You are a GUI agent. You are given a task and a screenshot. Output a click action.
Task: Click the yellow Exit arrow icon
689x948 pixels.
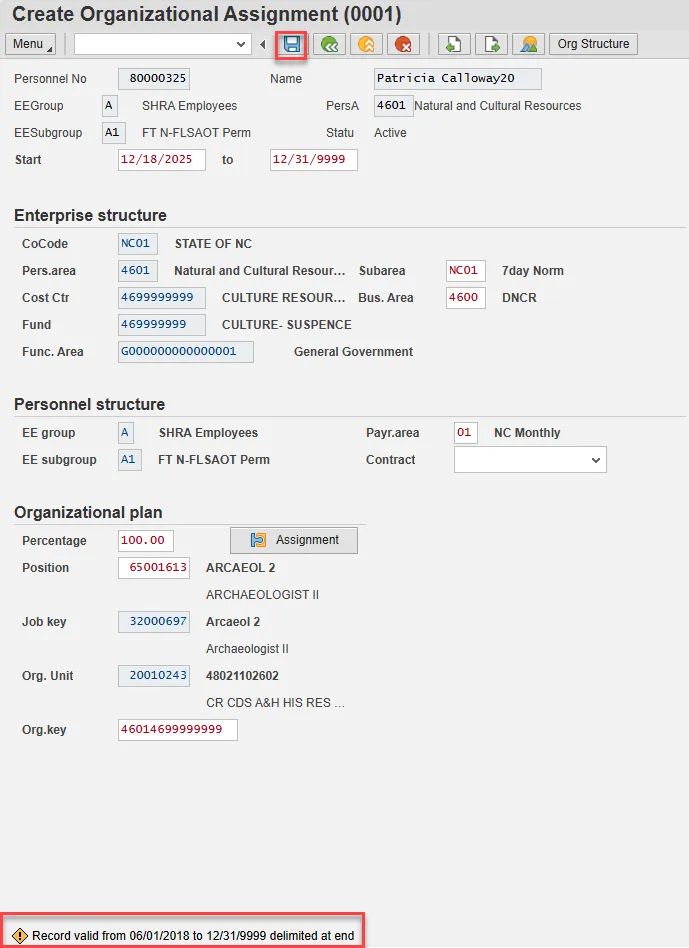coord(366,44)
